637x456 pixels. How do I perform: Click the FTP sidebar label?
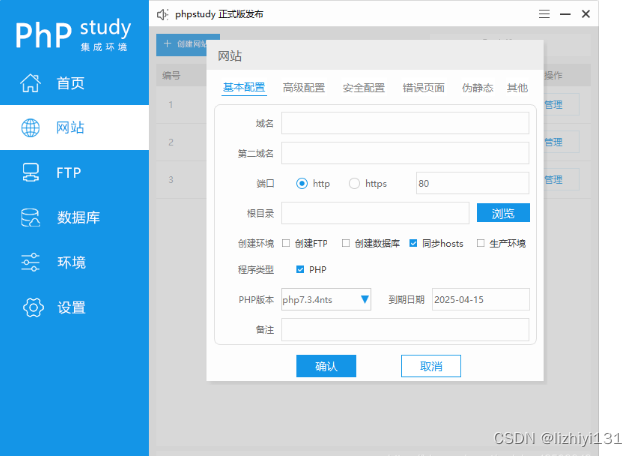tap(69, 173)
